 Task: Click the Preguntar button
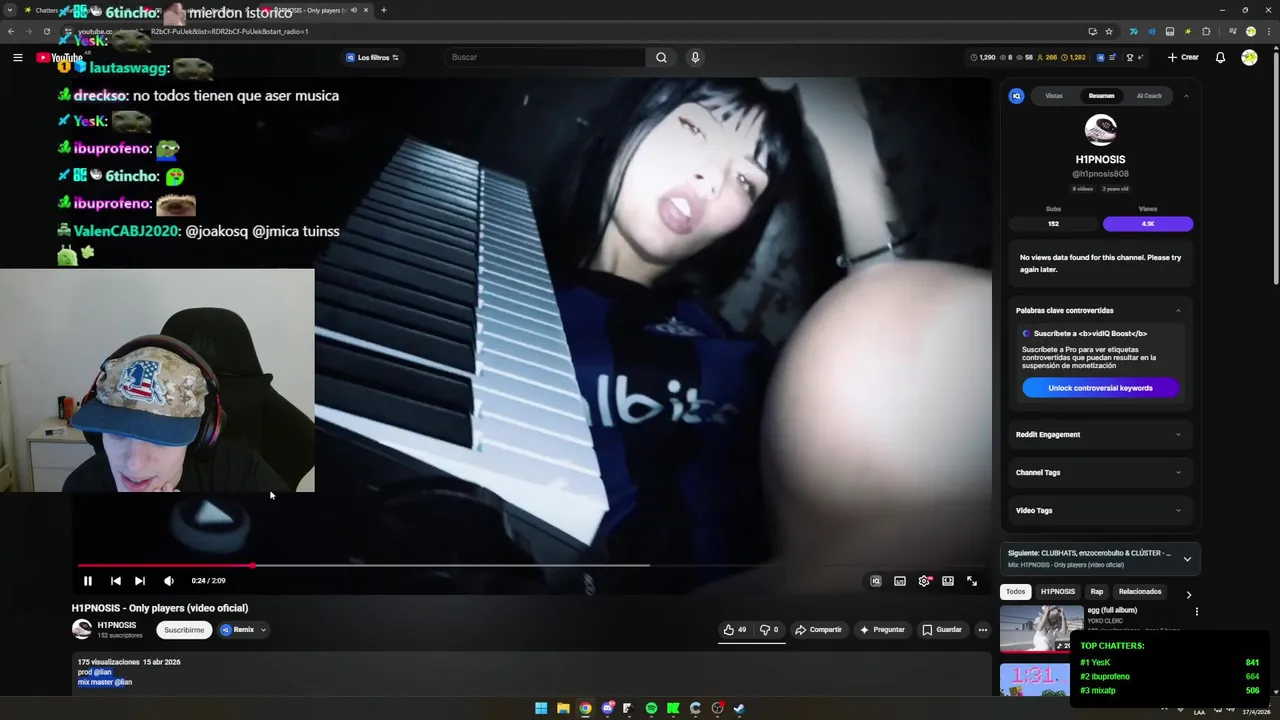pyautogui.click(x=882, y=630)
